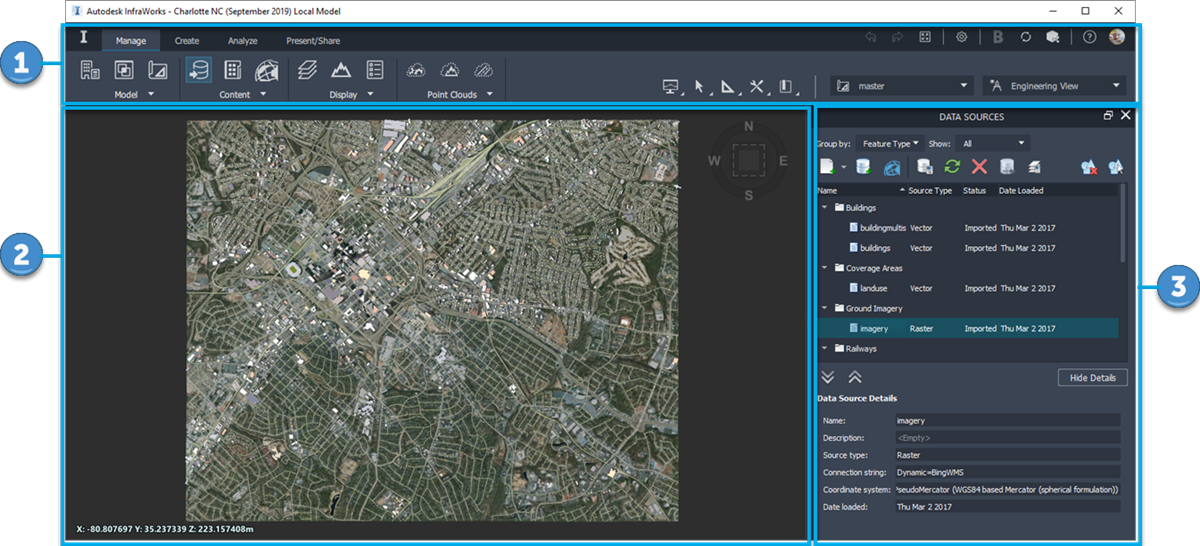Viewport: 1200px width, 546px height.
Task: Collapse the Coverage Areas folder
Action: coord(825,268)
